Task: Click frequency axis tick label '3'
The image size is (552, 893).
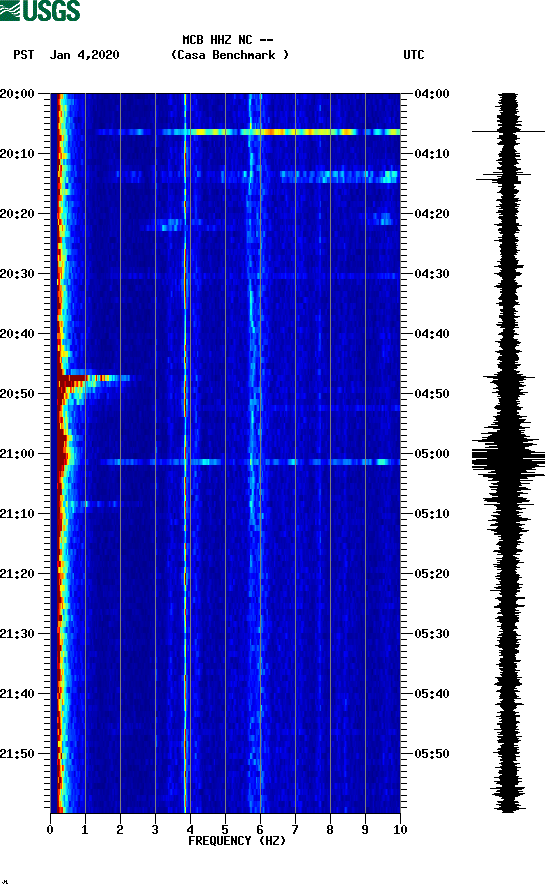Action: [x=155, y=830]
